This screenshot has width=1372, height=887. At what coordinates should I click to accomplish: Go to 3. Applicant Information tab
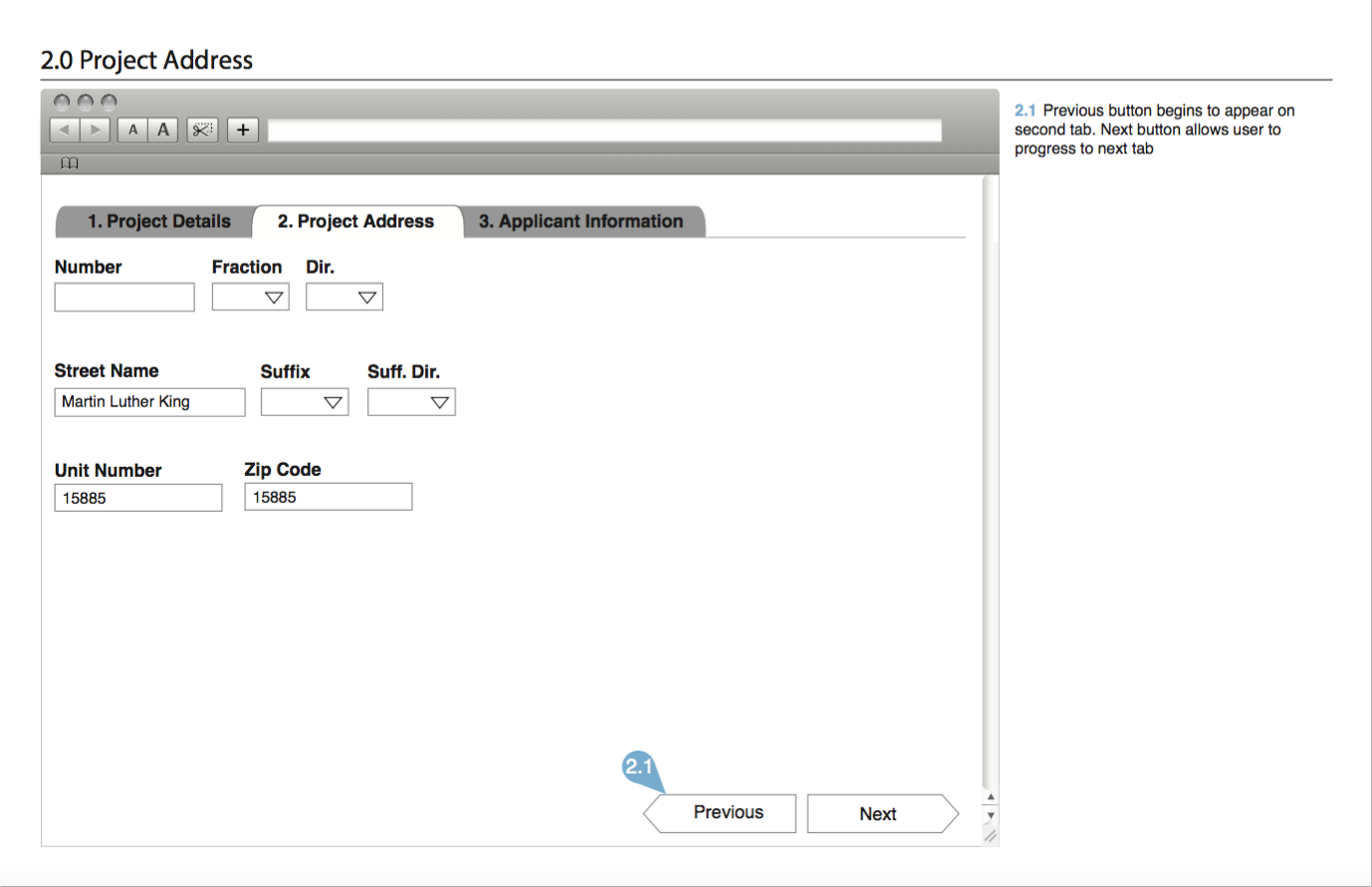click(x=581, y=221)
